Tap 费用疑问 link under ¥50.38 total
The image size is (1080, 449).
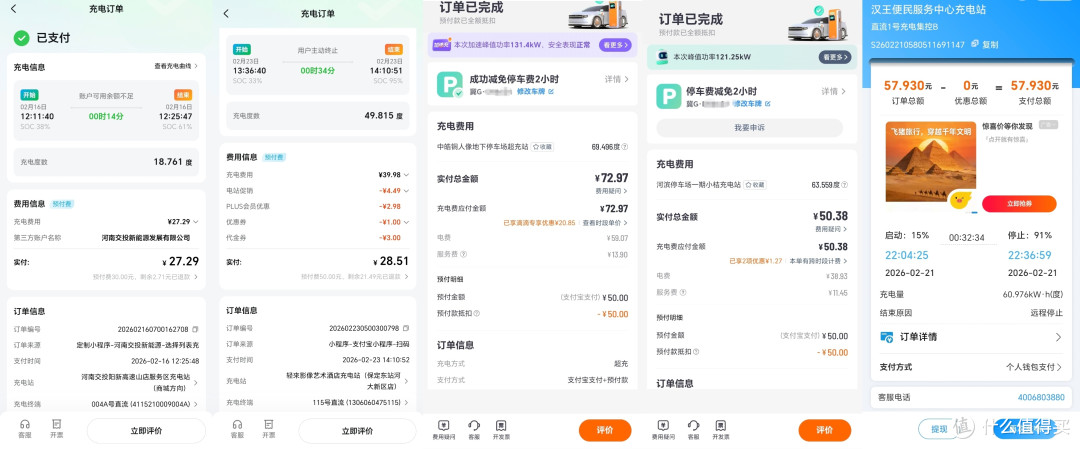(831, 229)
